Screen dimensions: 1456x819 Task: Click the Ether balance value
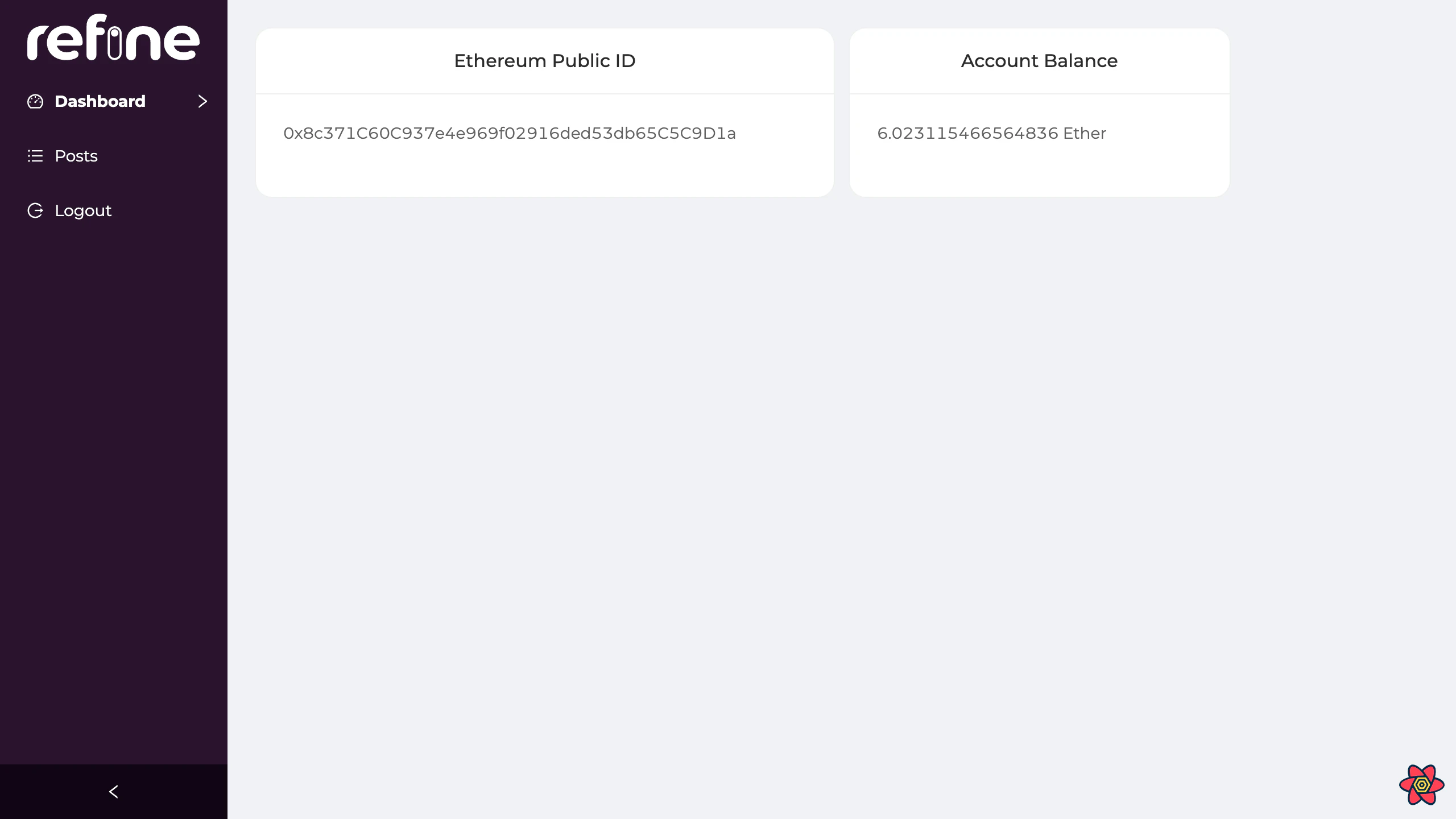(991, 133)
